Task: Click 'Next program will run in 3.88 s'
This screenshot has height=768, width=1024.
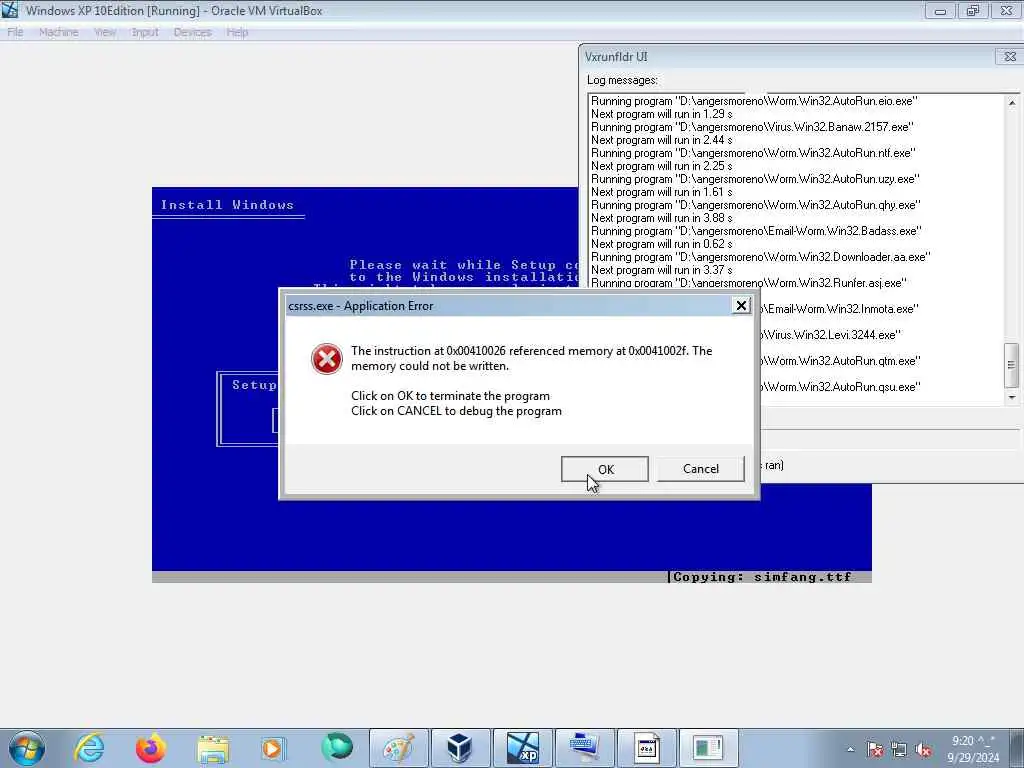Action: pos(662,218)
